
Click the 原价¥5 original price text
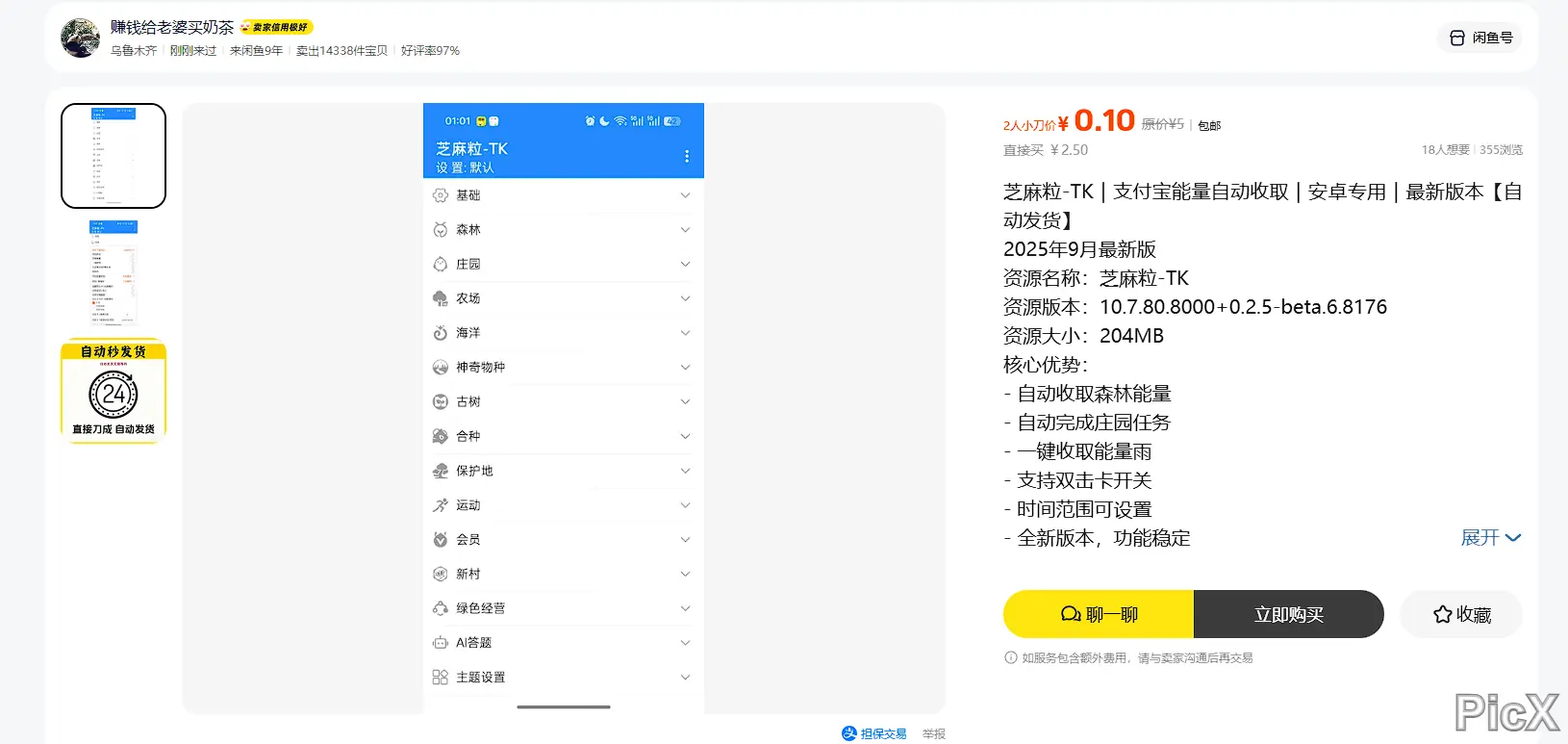1163,124
